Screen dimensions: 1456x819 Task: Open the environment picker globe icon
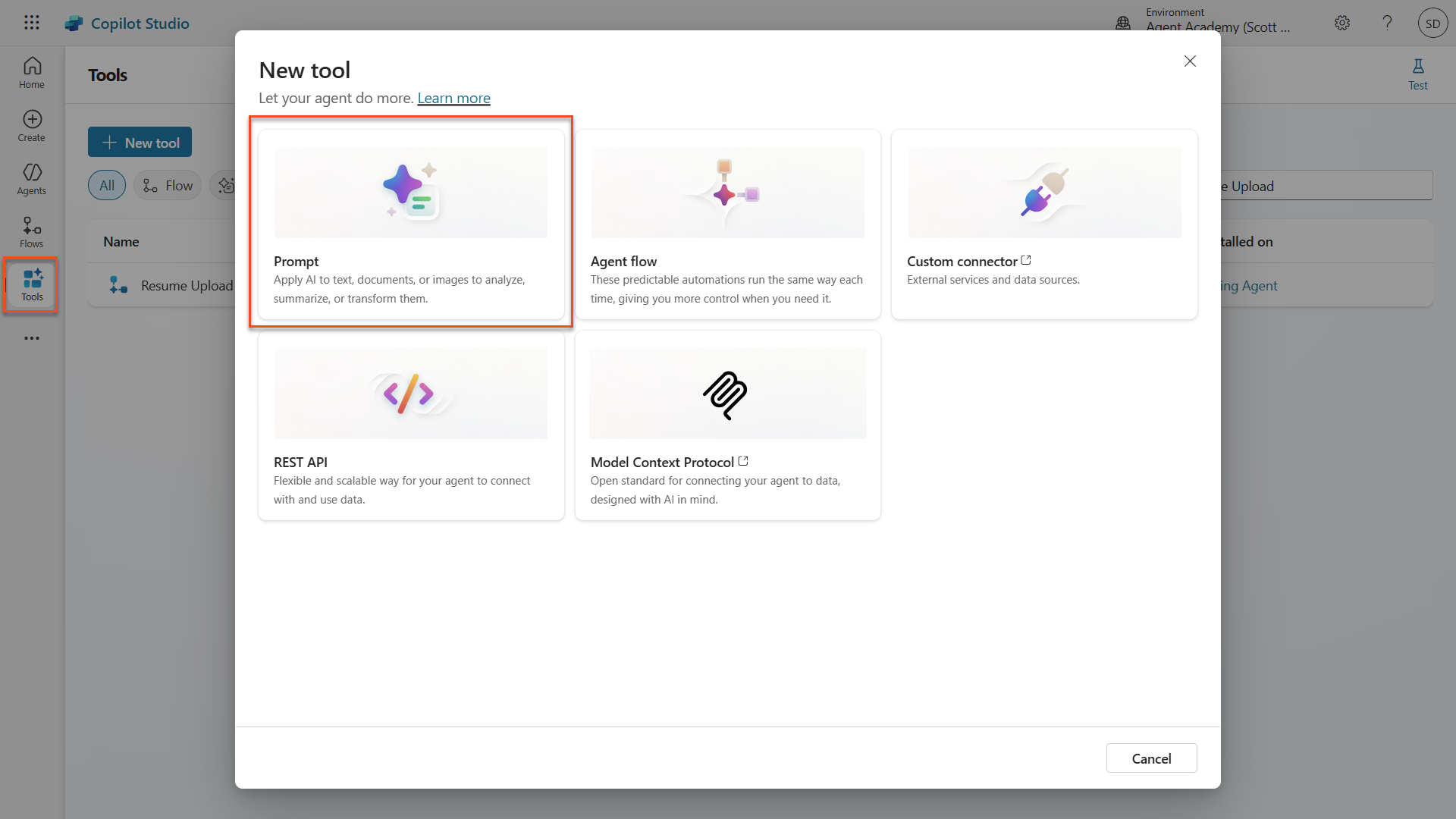1123,23
